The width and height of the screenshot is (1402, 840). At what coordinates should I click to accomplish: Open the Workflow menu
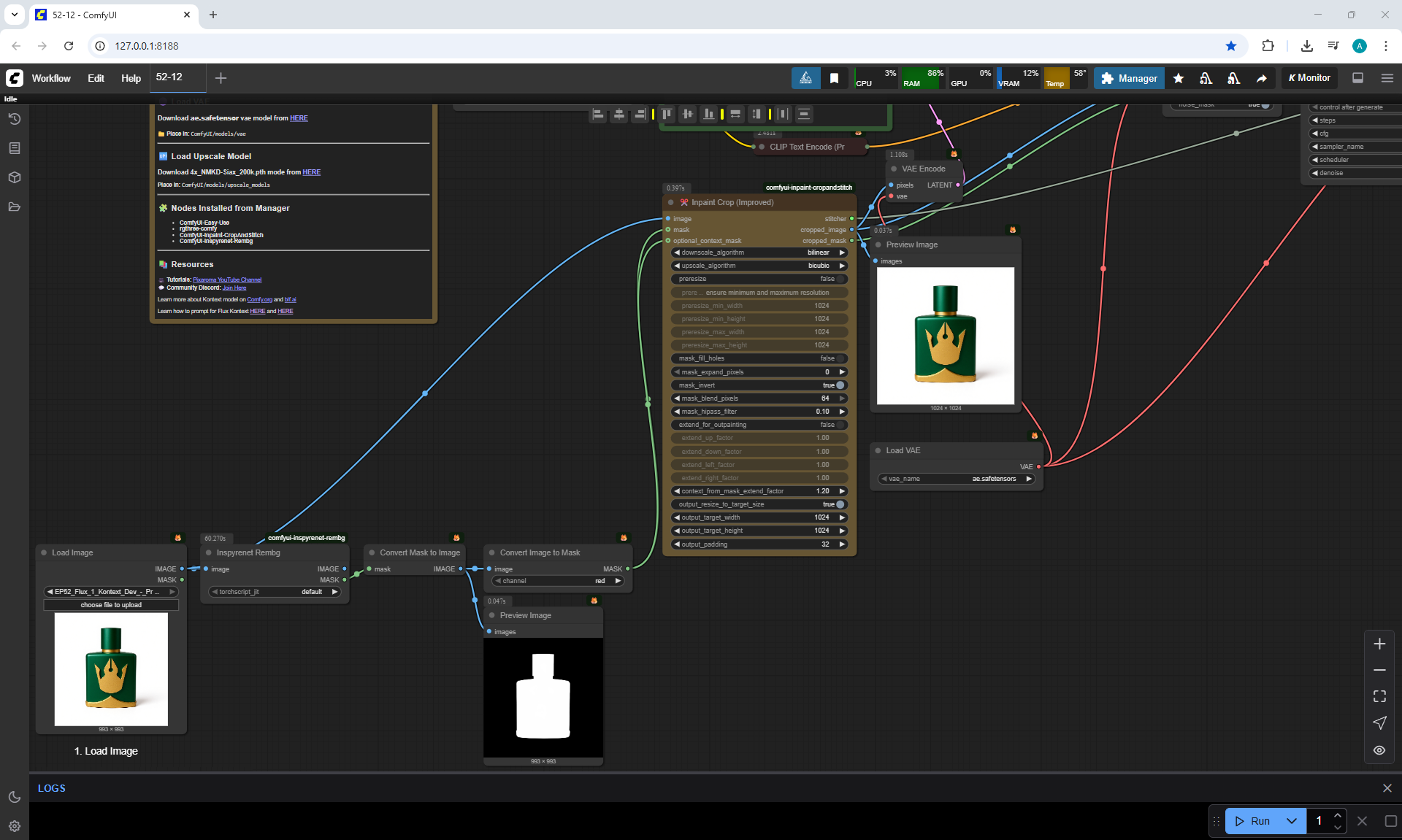click(x=51, y=78)
